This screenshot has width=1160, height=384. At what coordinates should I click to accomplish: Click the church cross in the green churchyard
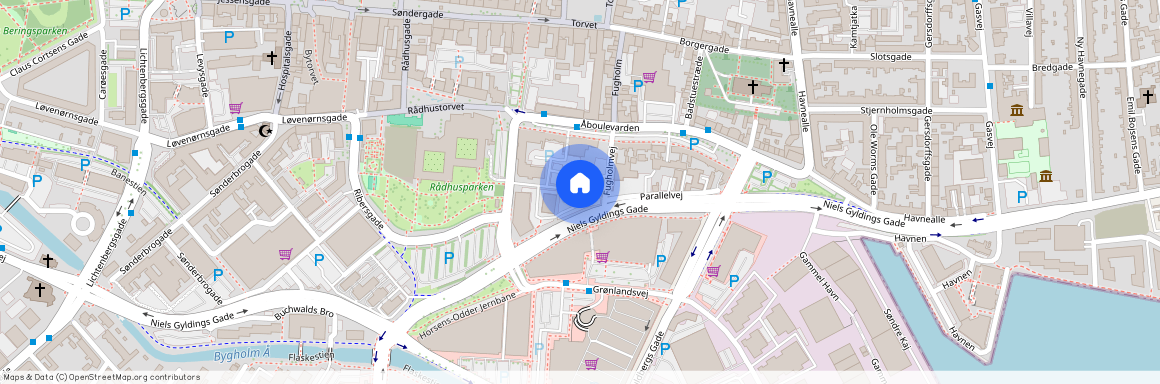point(753,87)
